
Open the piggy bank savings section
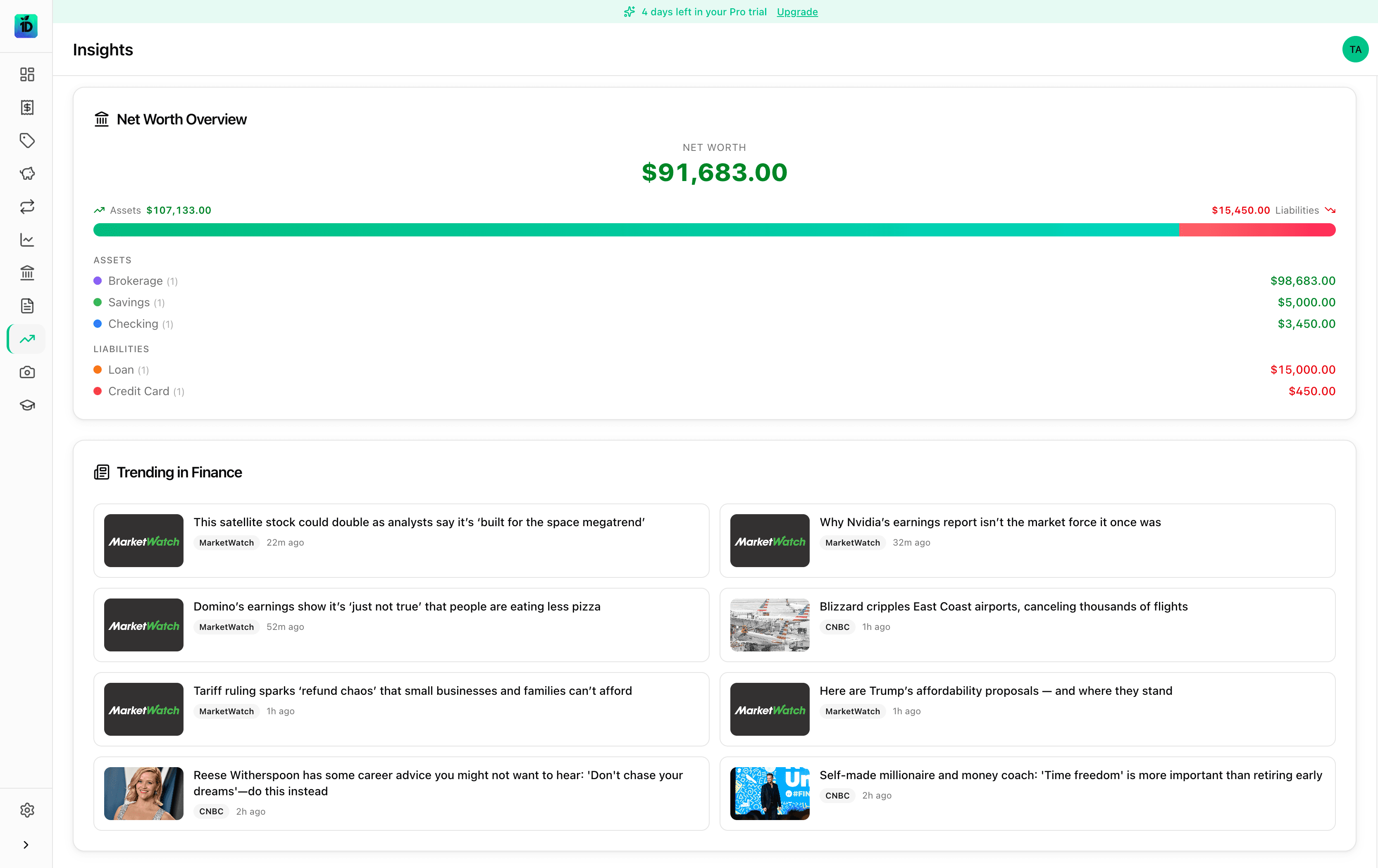pos(26,174)
